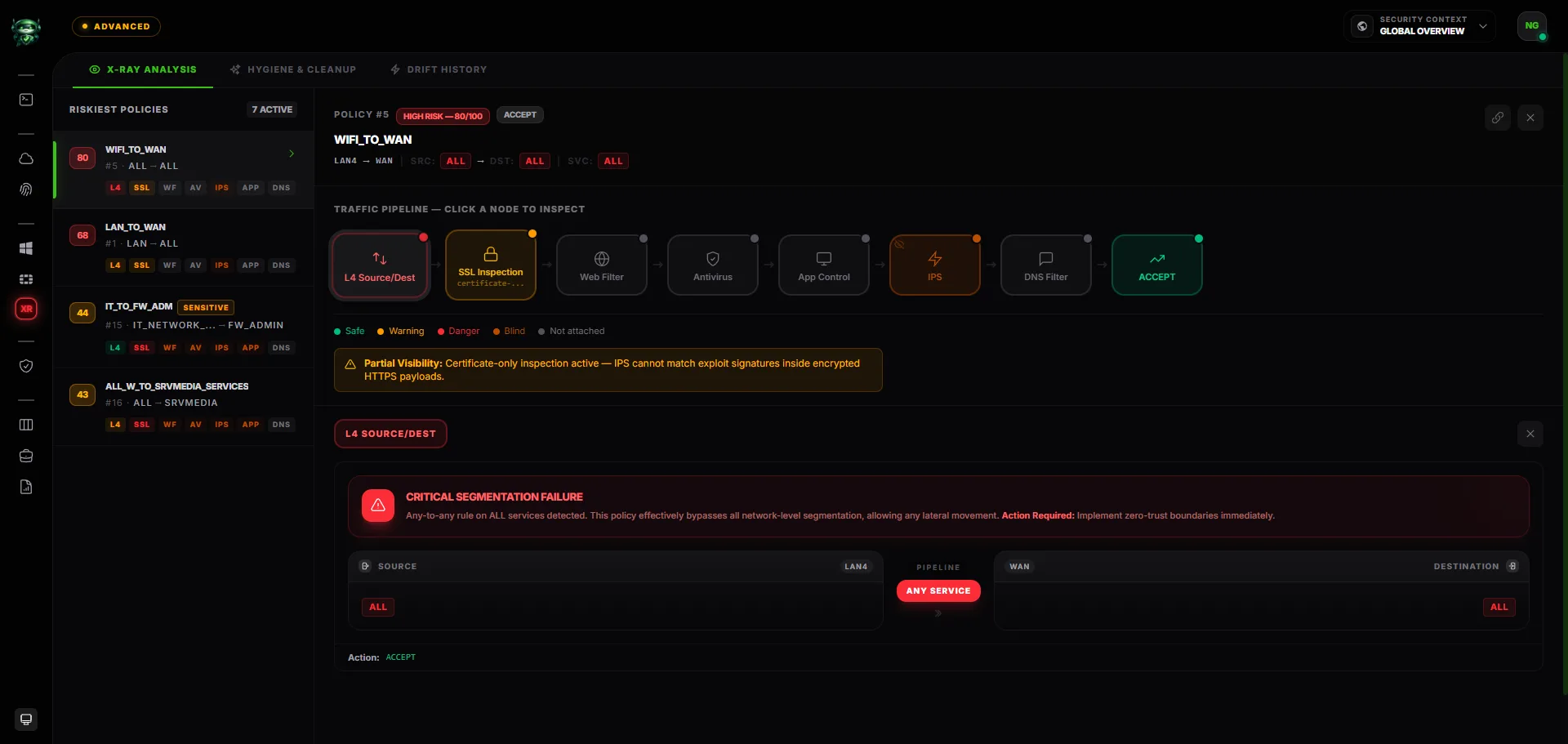Screen dimensions: 1568x744
Task: Click the DNS chip in IT_TO_FW_ADM row
Action: click(281, 348)
